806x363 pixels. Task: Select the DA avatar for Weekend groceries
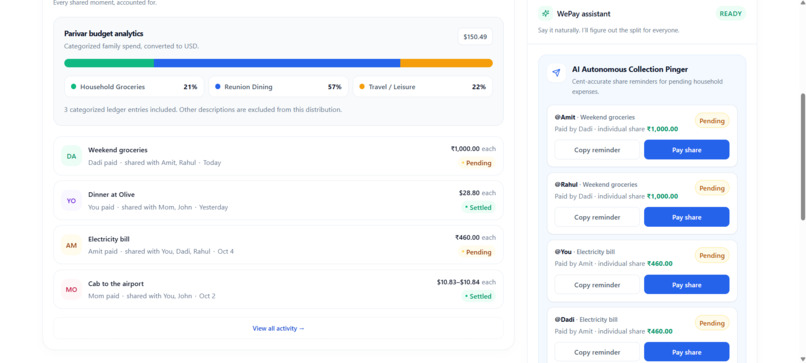pyautogui.click(x=71, y=156)
